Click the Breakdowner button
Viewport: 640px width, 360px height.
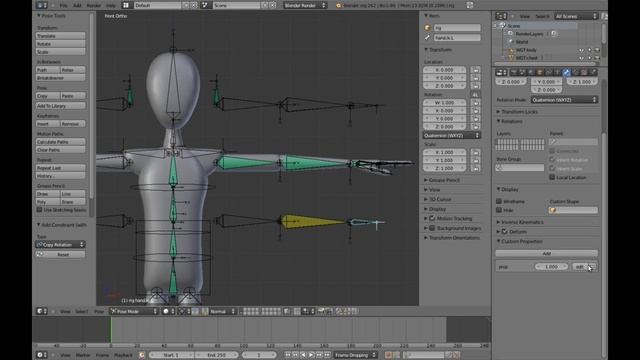coord(60,78)
